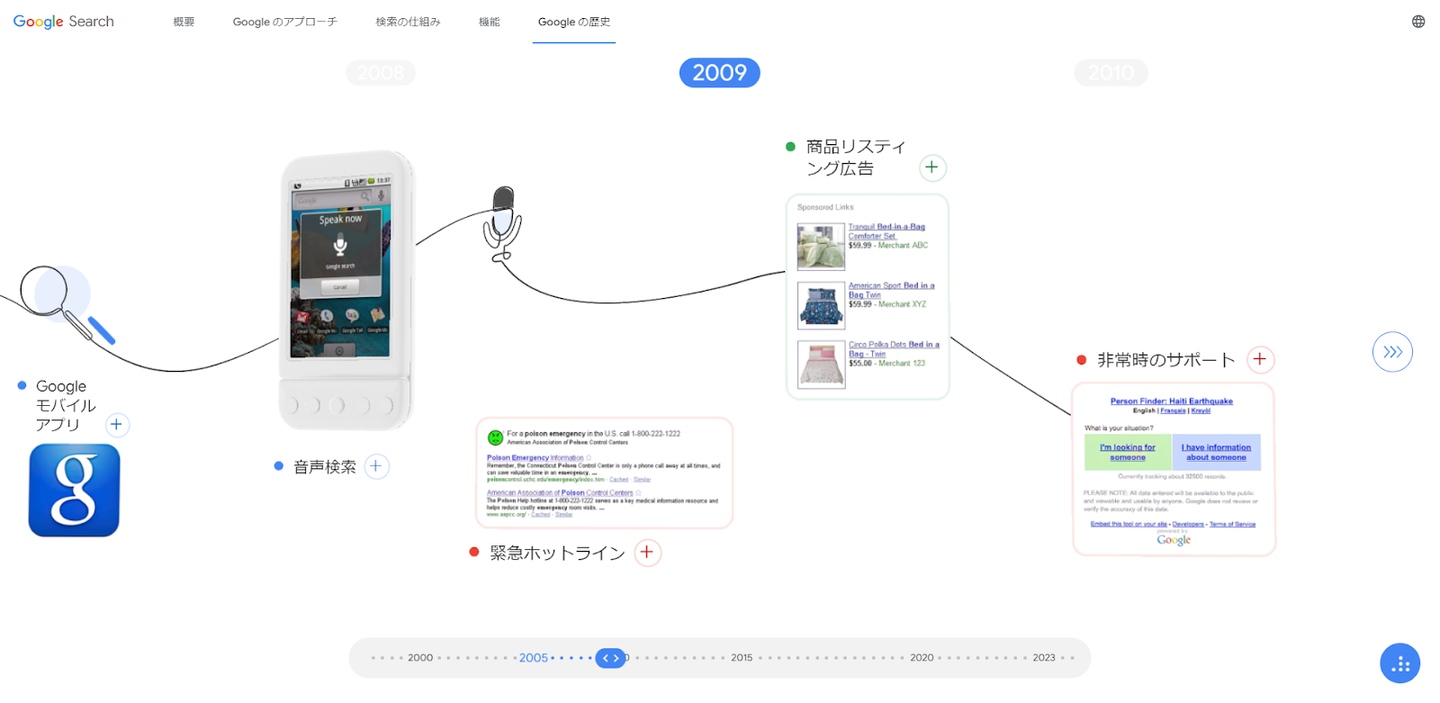The height and width of the screenshot is (703, 1440).
Task: Select 2023 on the timeline scrubber
Action: (1044, 658)
